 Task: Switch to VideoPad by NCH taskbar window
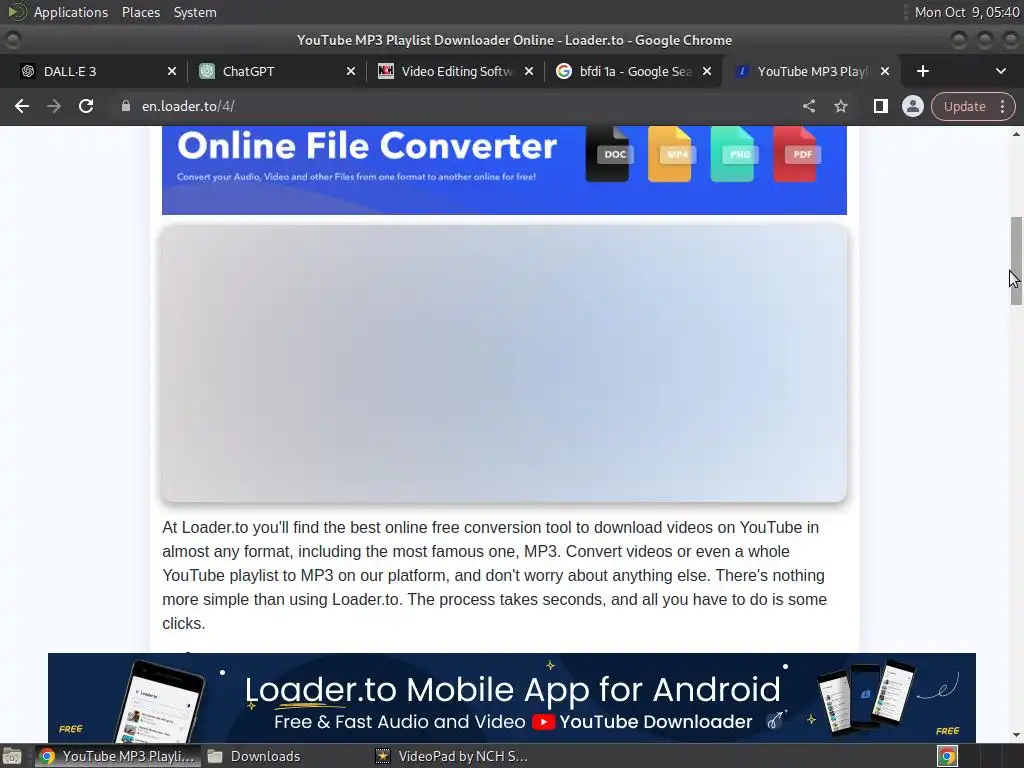coord(452,756)
